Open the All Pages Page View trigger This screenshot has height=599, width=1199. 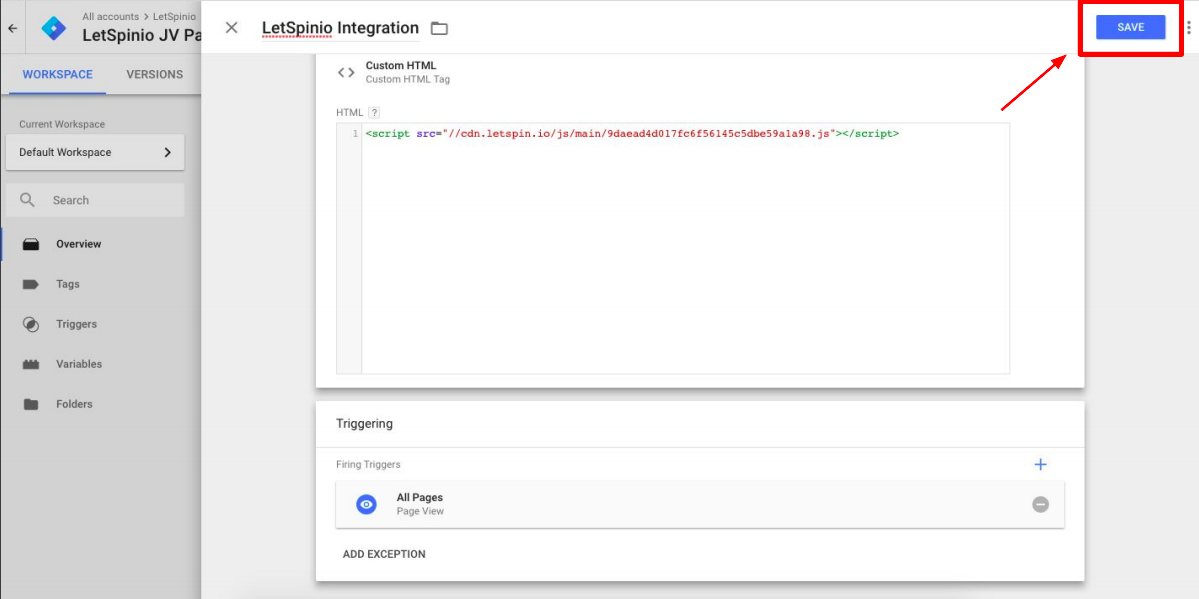coord(700,504)
